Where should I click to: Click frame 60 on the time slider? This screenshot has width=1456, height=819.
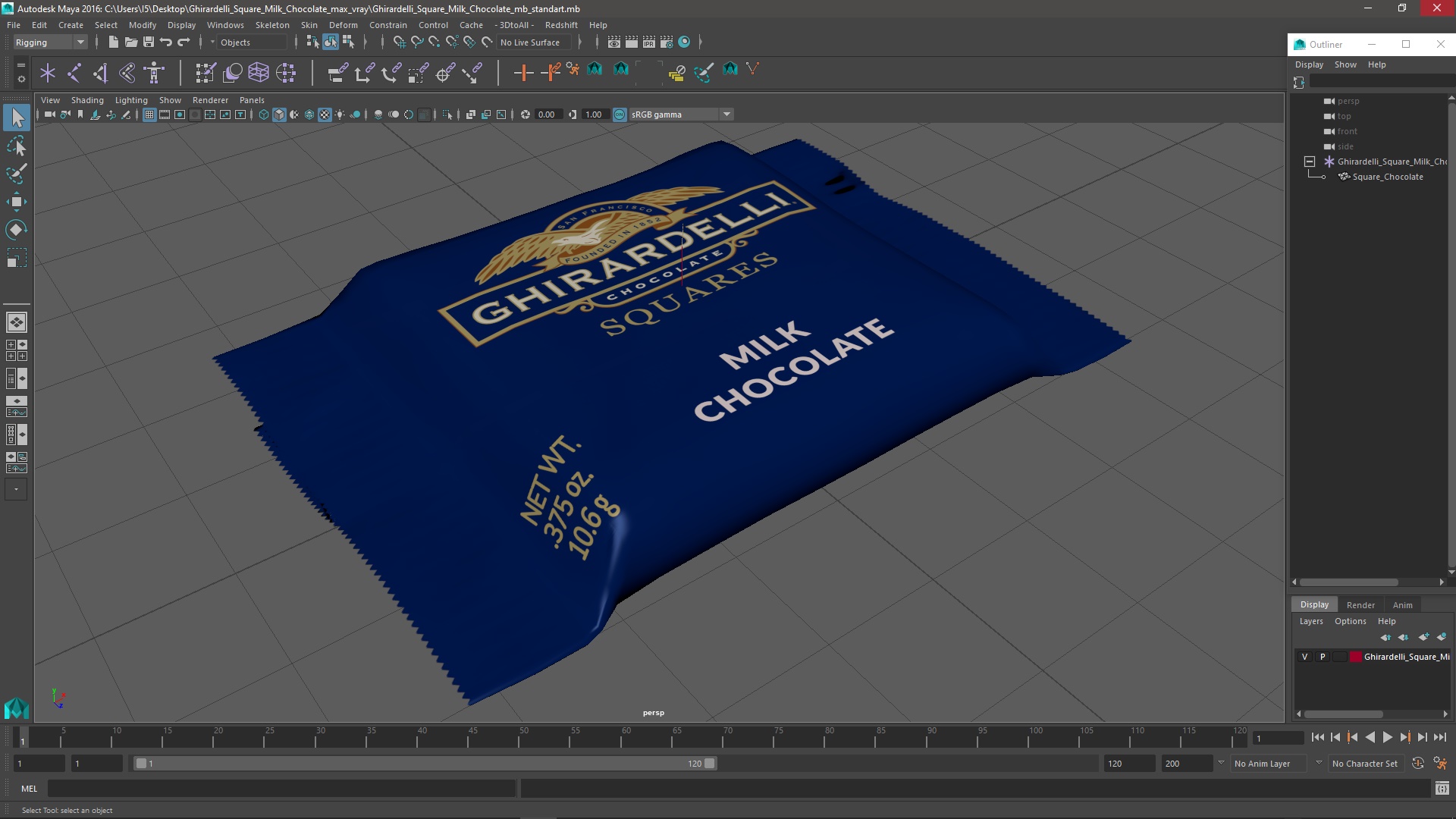point(626,737)
